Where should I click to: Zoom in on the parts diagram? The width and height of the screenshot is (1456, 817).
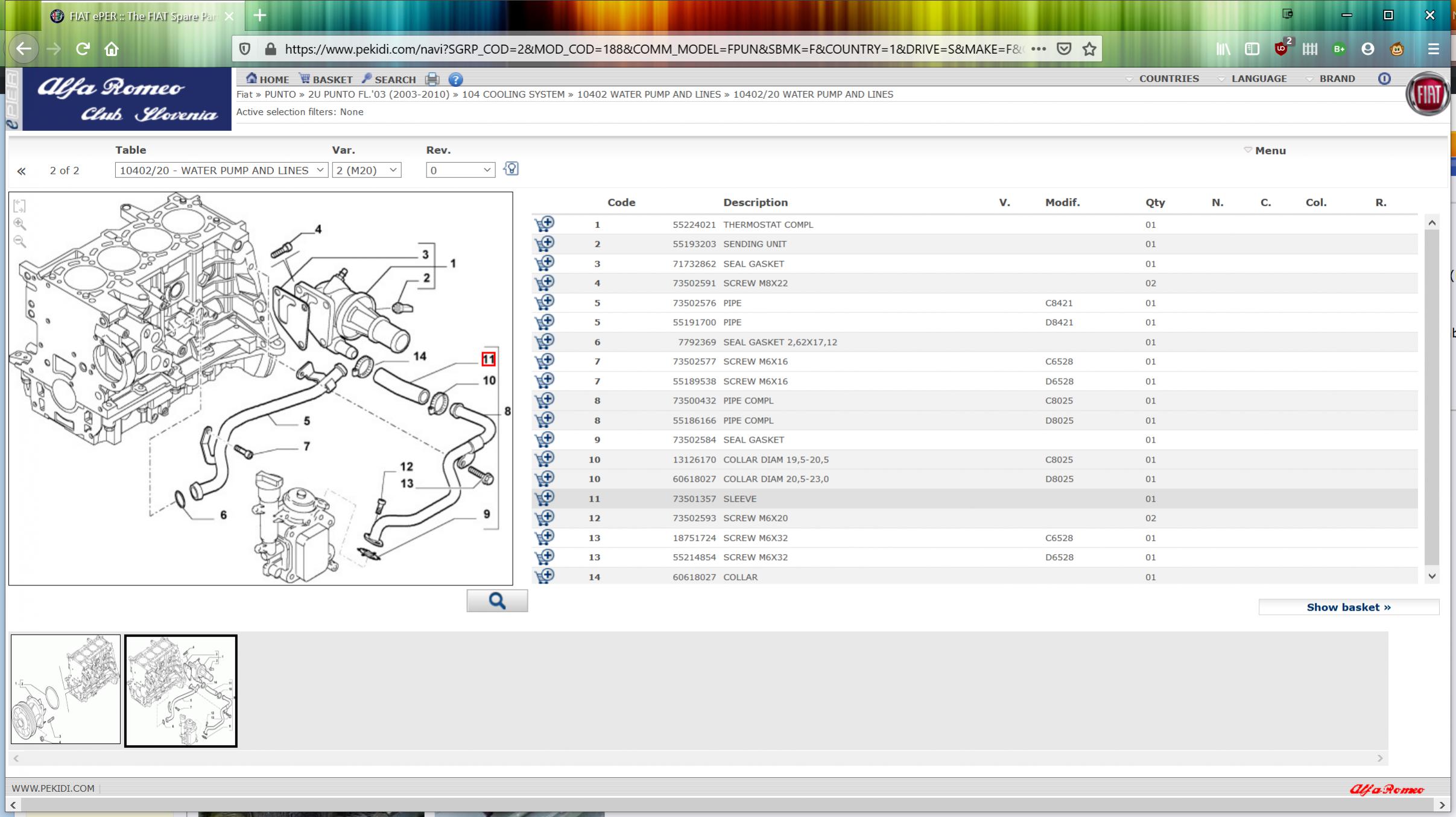coord(19,224)
